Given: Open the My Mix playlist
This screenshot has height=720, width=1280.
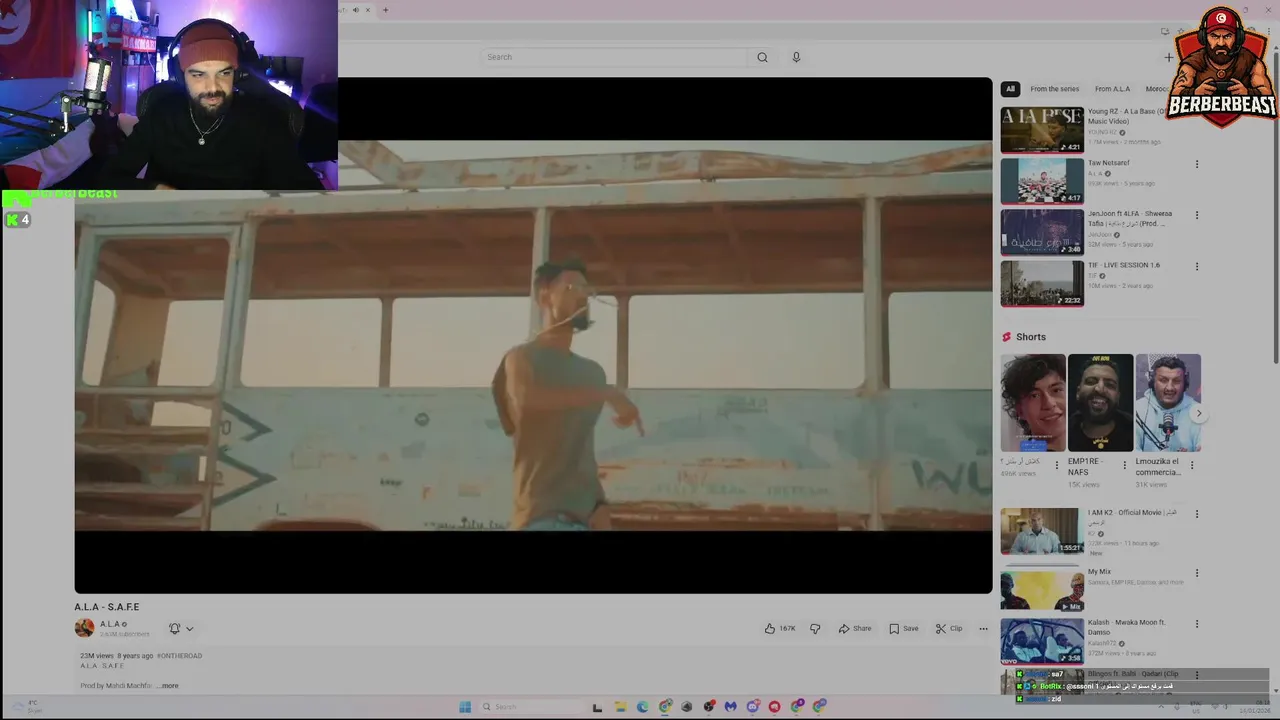Looking at the screenshot, I should coord(1042,590).
